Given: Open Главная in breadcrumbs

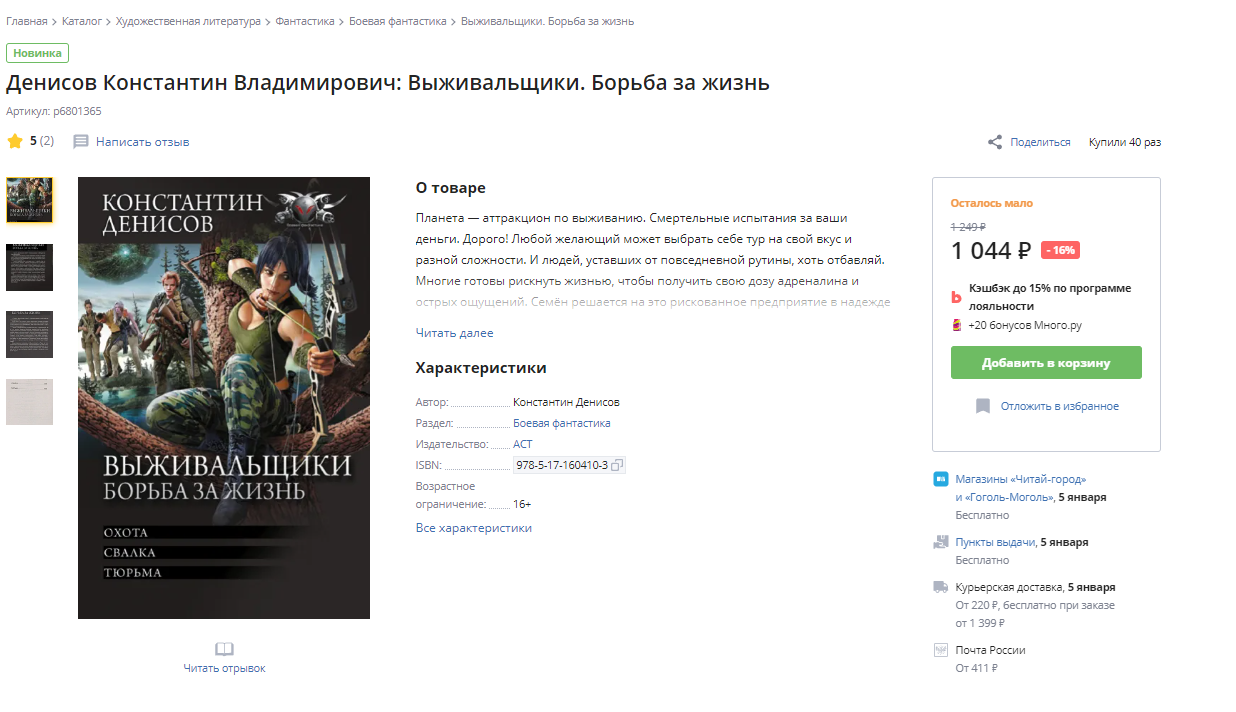Looking at the screenshot, I should [x=26, y=21].
